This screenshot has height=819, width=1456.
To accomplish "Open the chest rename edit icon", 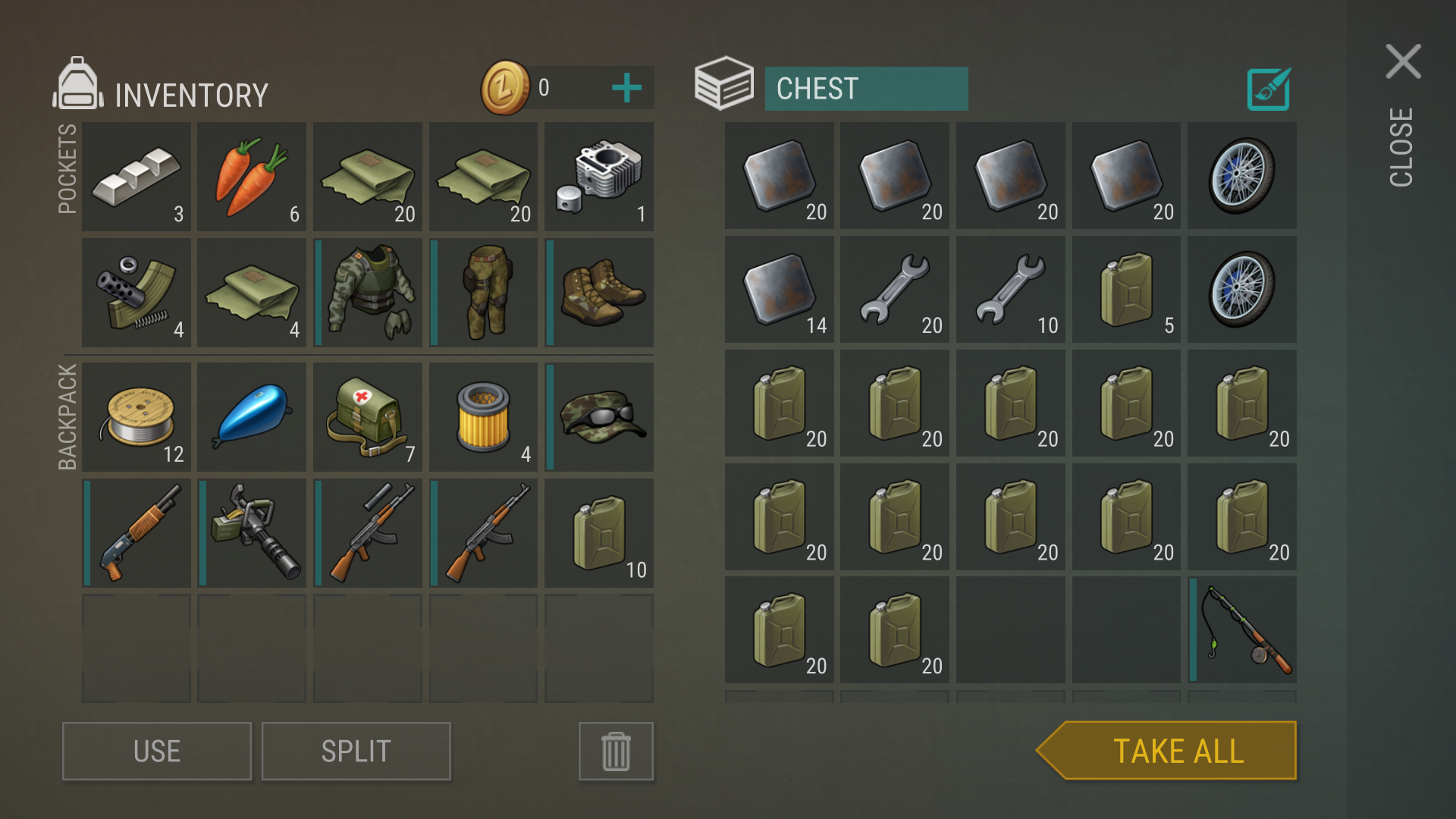I will (x=1269, y=89).
